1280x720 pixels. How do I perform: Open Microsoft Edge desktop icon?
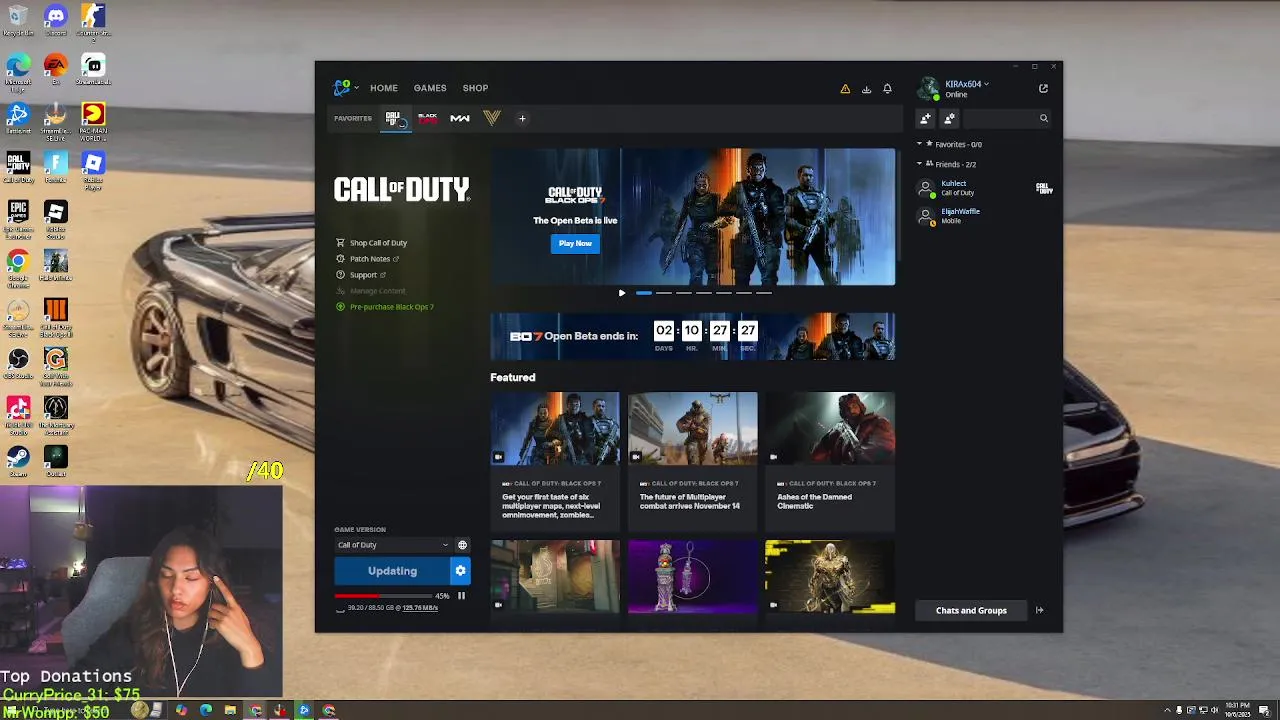coord(18,70)
